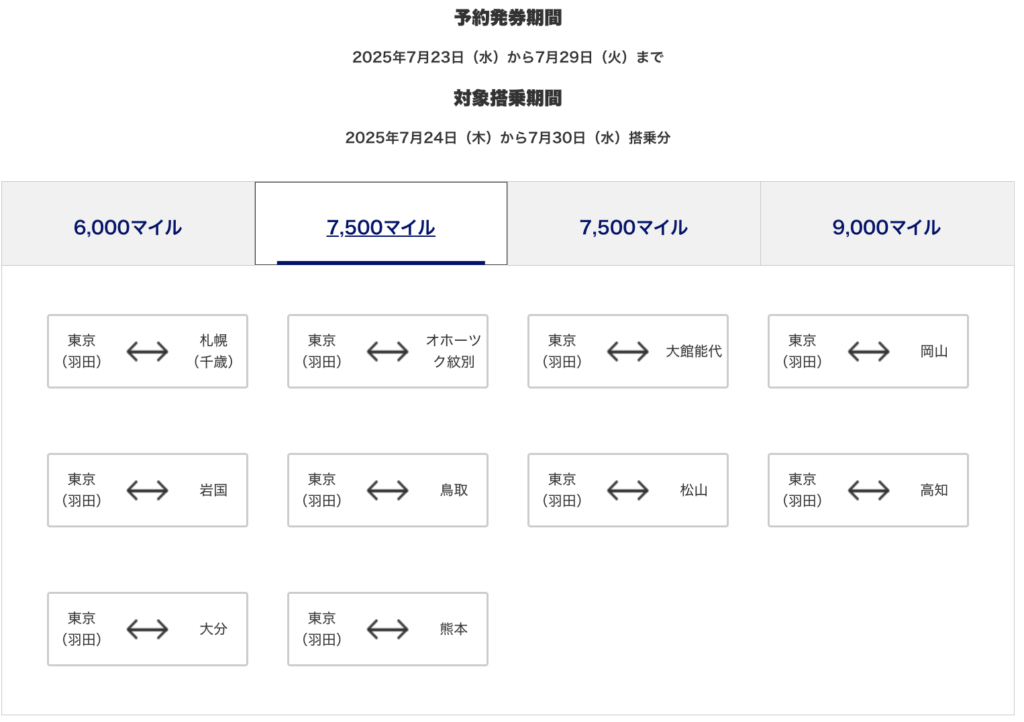Image resolution: width=1024 pixels, height=722 pixels.
Task: Select the オホーツク紋別 destination label
Action: click(x=454, y=351)
